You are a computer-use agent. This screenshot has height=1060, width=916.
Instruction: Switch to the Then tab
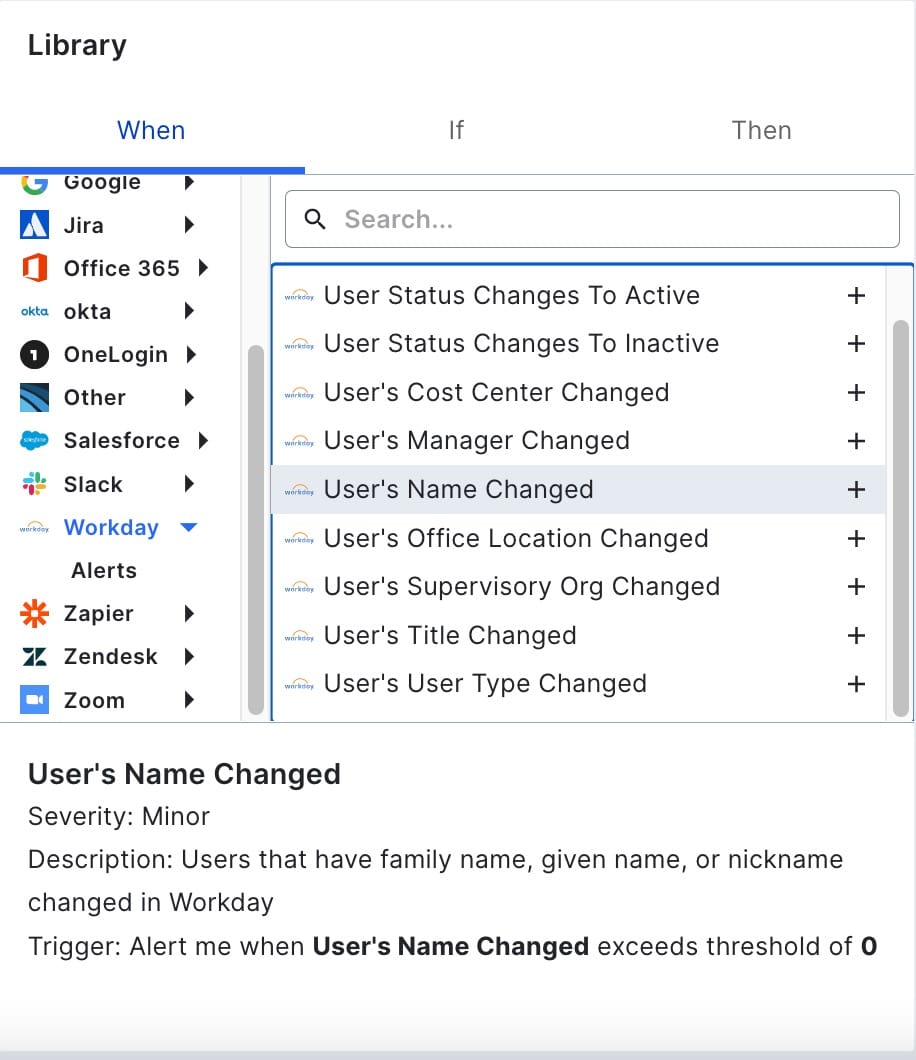[x=761, y=130]
